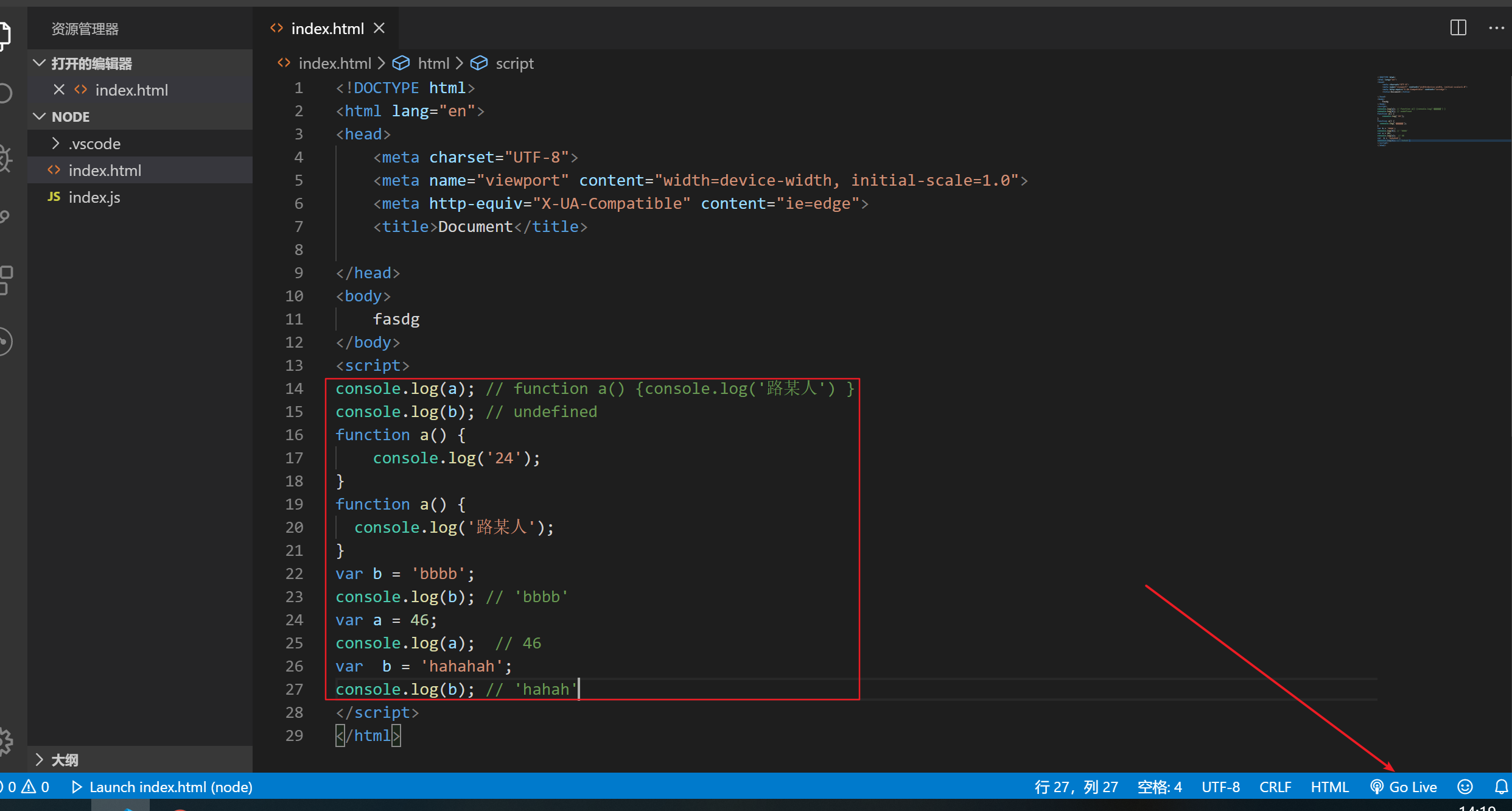Click the feedback smiley icon

(x=1465, y=787)
